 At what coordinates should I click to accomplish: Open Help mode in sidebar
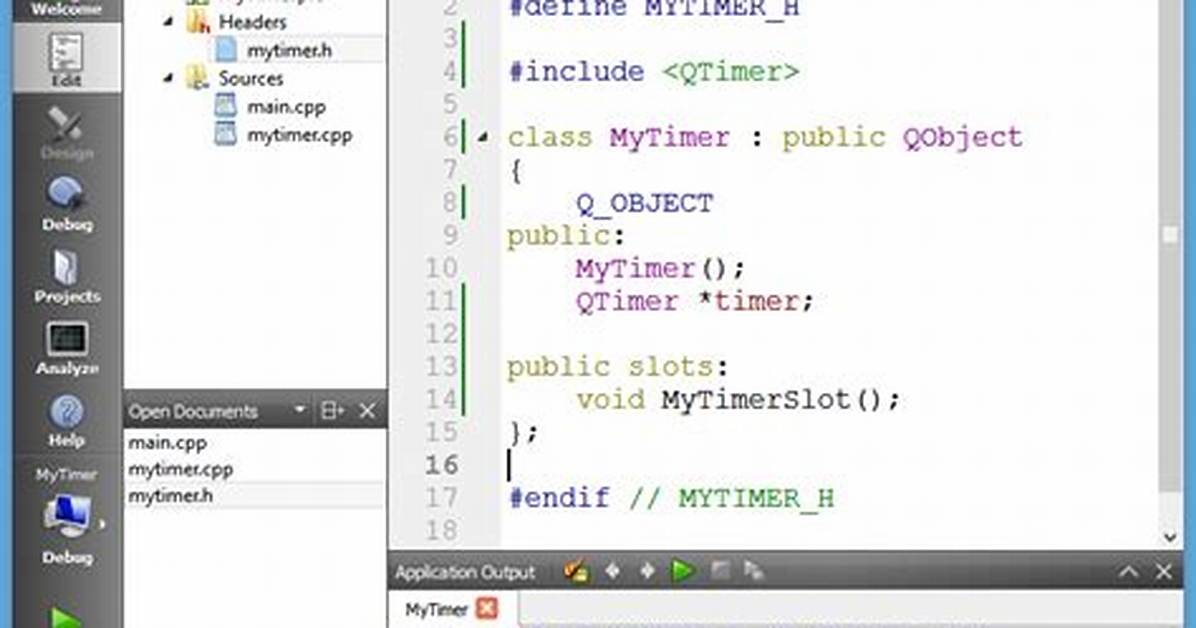point(66,420)
